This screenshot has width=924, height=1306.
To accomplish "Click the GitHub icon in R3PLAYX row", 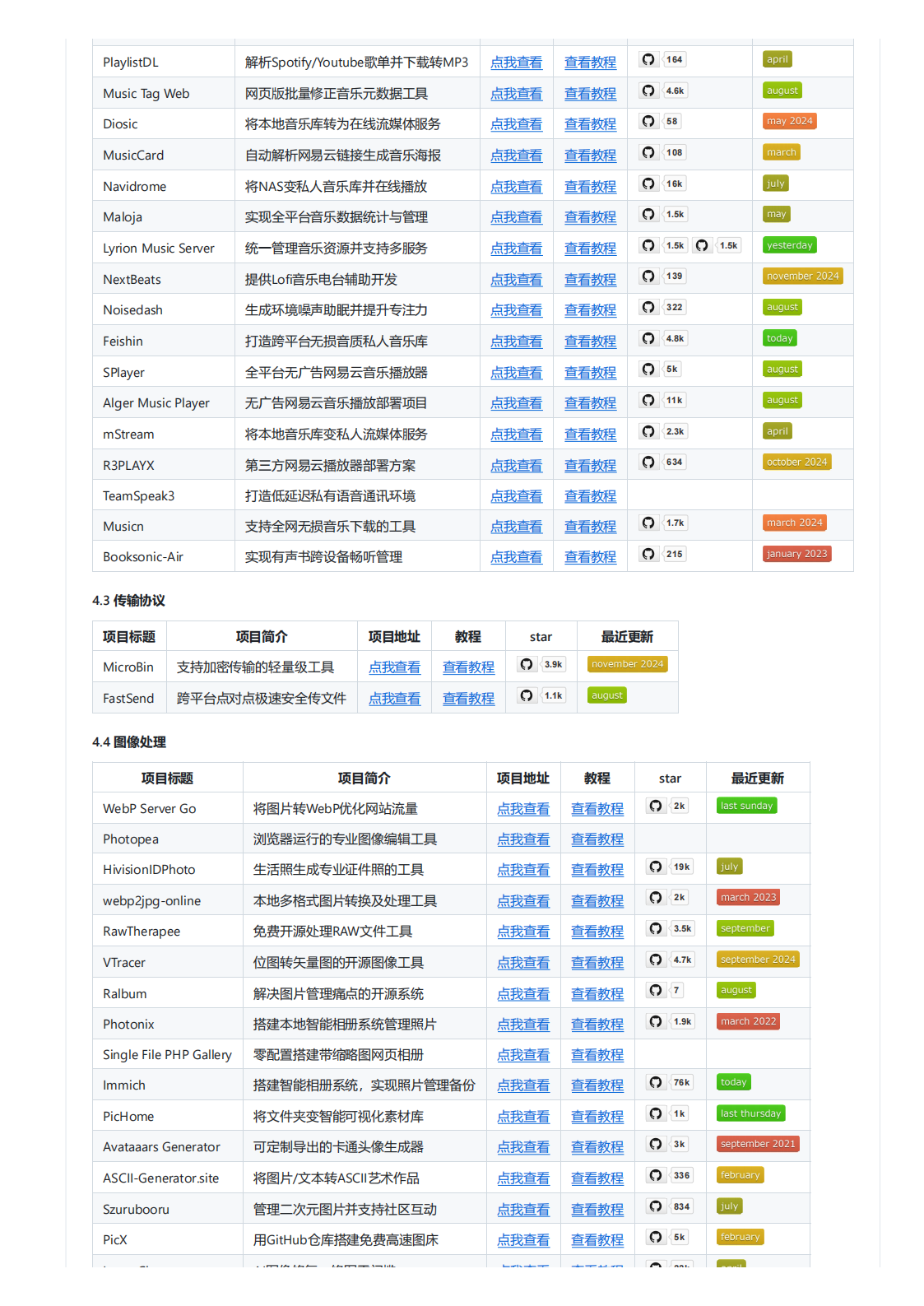I will click(x=648, y=462).
